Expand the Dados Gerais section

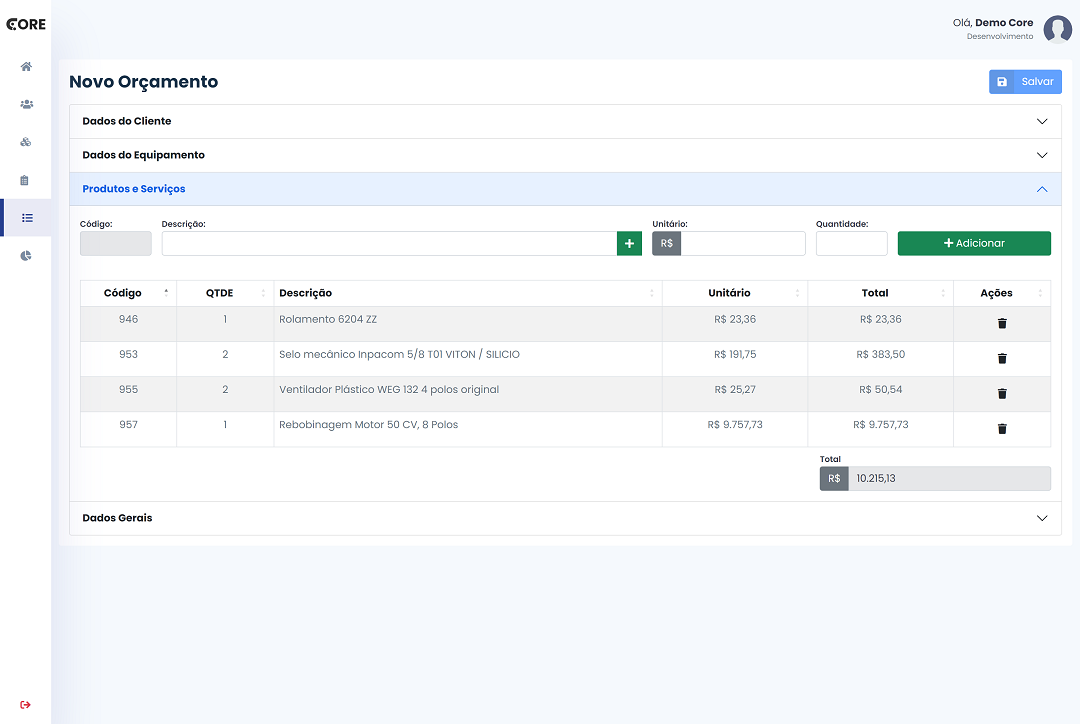[565, 518]
